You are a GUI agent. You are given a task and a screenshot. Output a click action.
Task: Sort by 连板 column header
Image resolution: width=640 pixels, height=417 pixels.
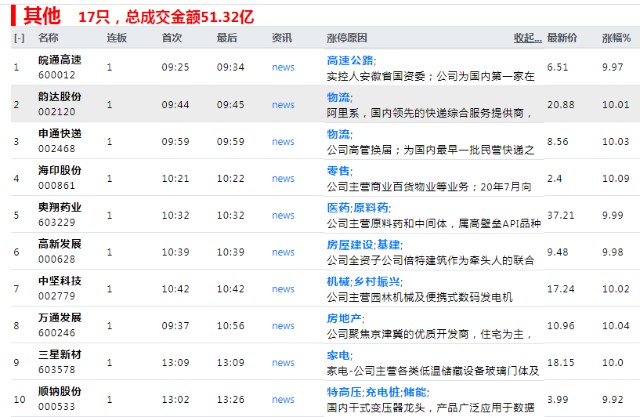point(117,38)
